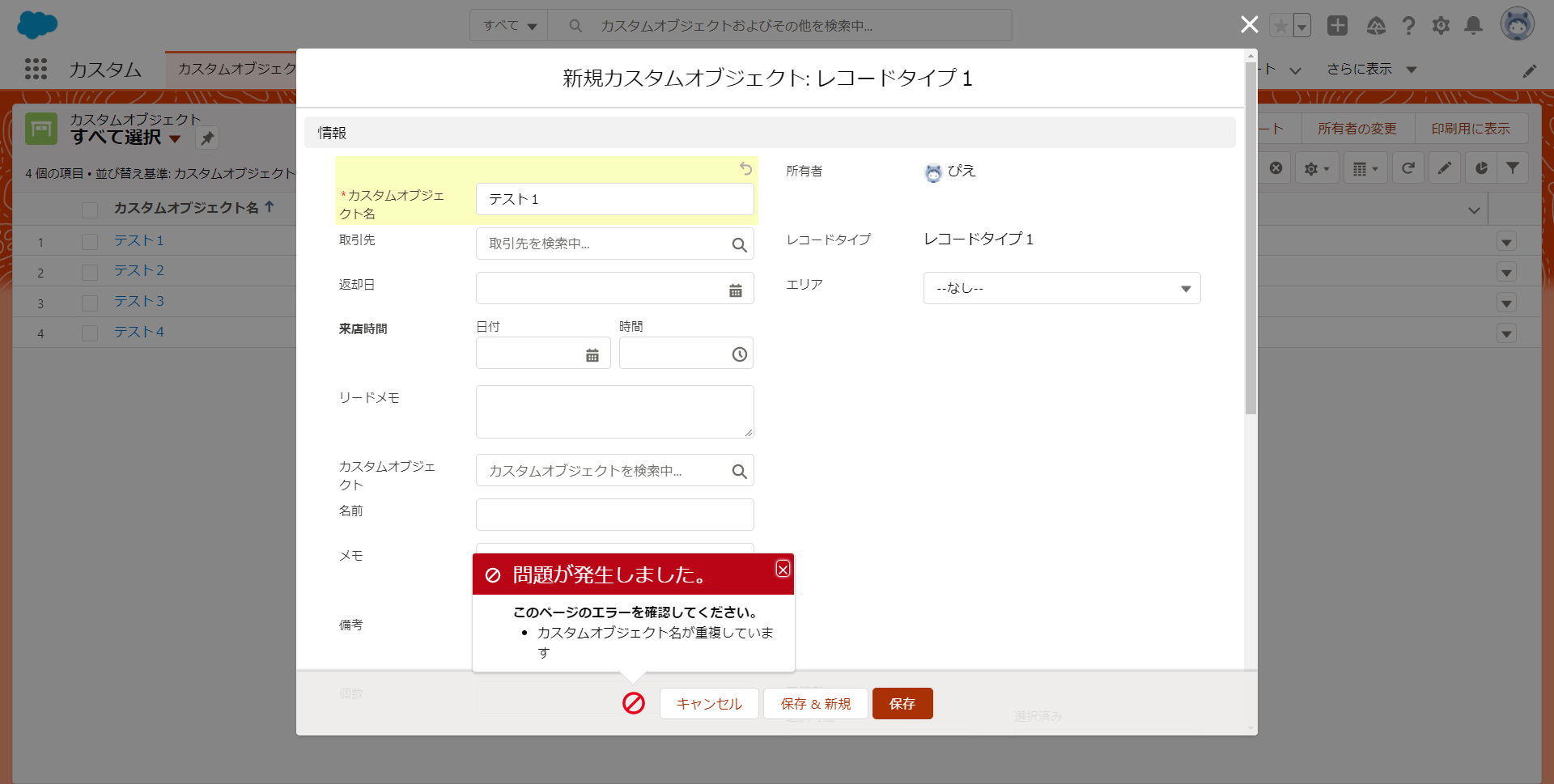Click the inline edit pencil in list toolbar
The width and height of the screenshot is (1554, 784).
(1445, 168)
